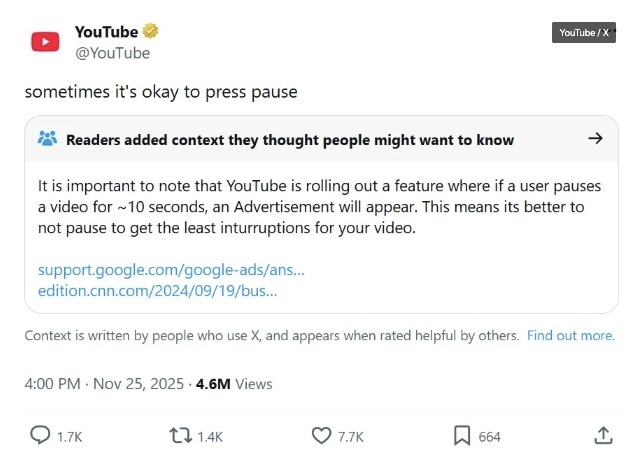Click the "Readers added context" header
The width and height of the screenshot is (629, 468).
click(x=290, y=140)
